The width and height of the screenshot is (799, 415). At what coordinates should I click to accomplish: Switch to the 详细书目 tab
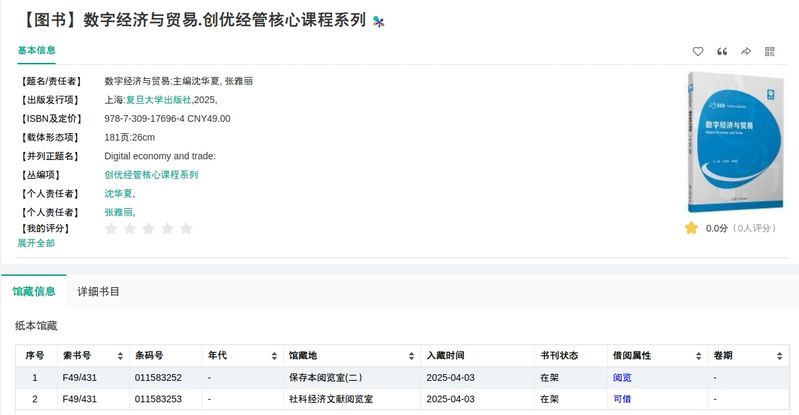[99, 291]
